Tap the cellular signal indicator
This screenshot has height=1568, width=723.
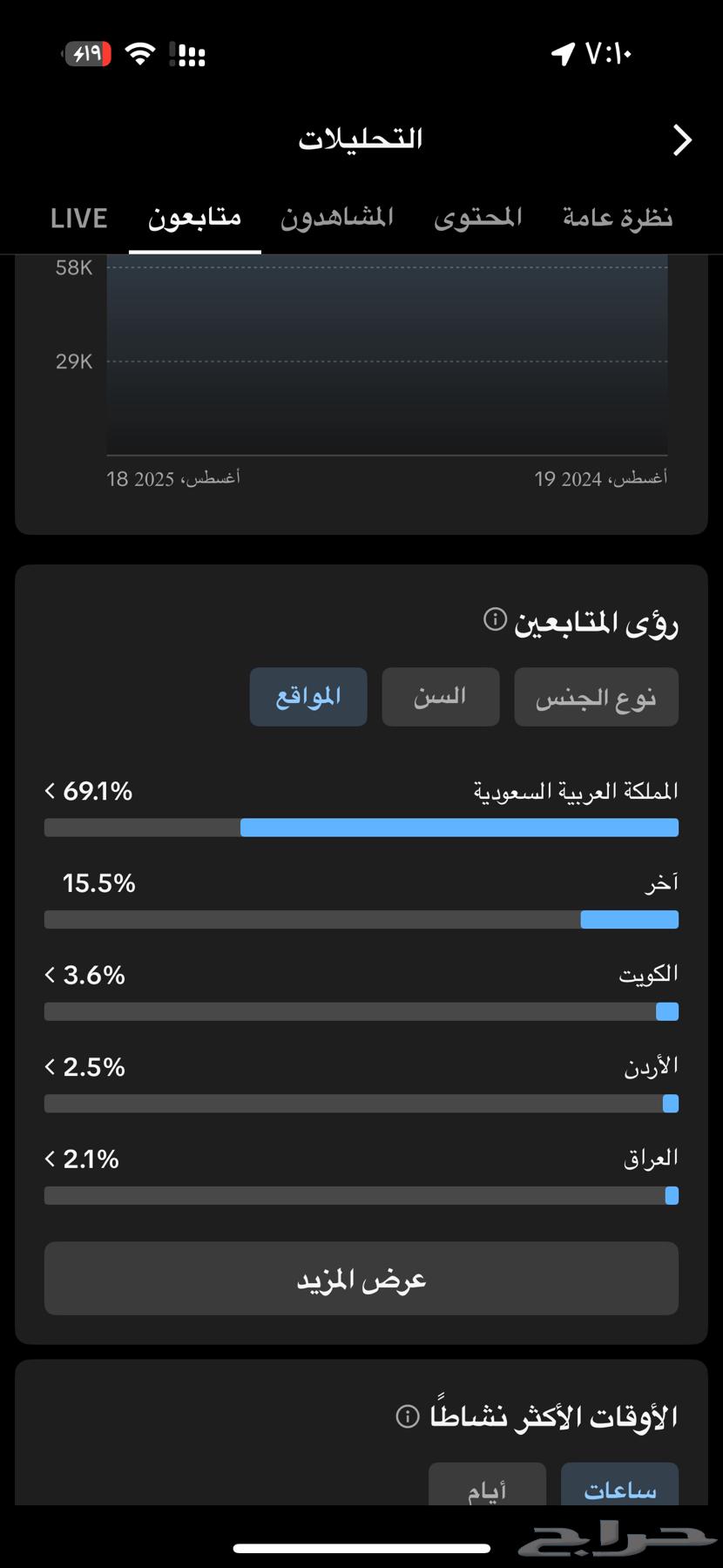click(188, 53)
